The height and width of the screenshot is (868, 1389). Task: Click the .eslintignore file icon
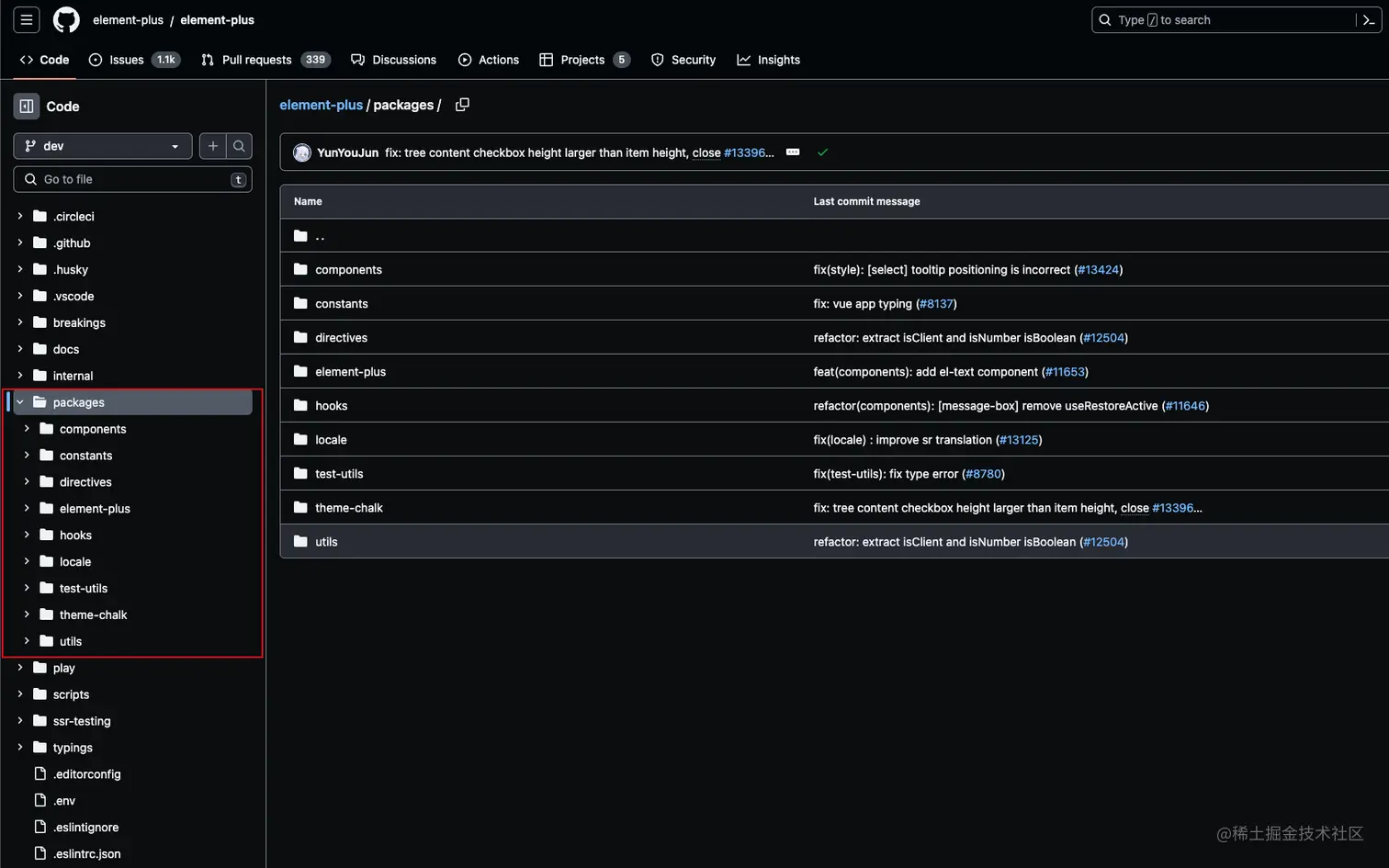pyautogui.click(x=40, y=828)
